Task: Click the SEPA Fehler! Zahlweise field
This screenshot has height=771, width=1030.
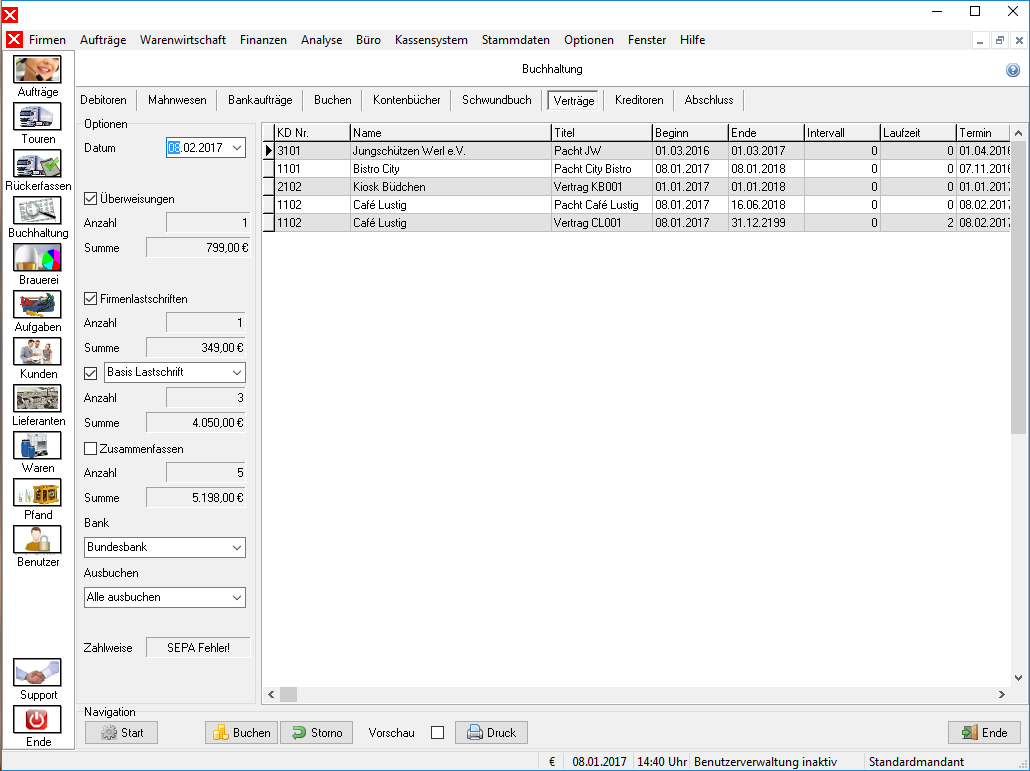Action: click(198, 648)
